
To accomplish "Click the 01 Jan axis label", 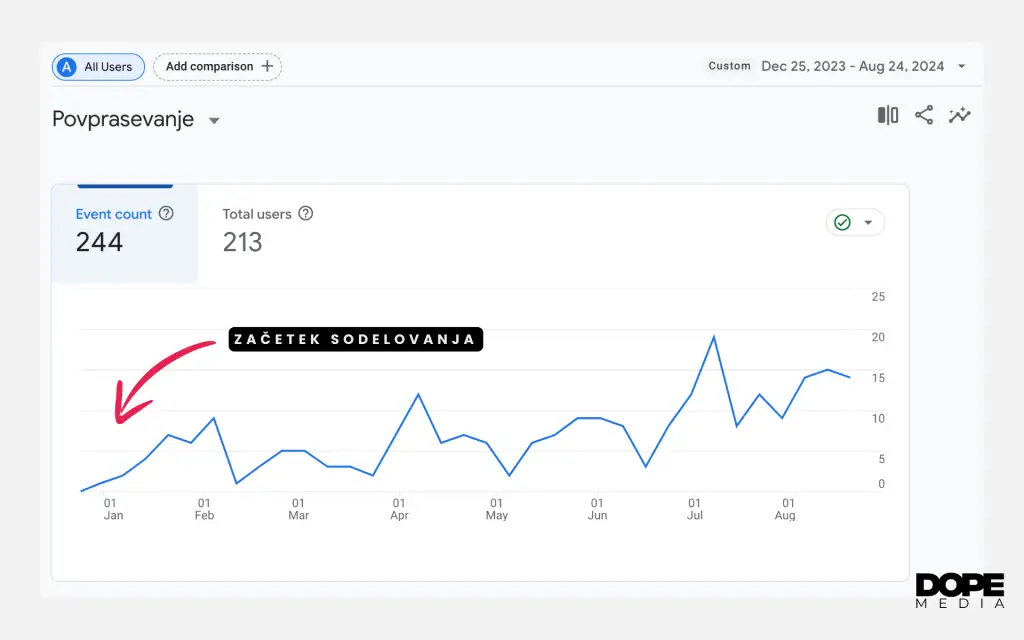I will tap(112, 509).
